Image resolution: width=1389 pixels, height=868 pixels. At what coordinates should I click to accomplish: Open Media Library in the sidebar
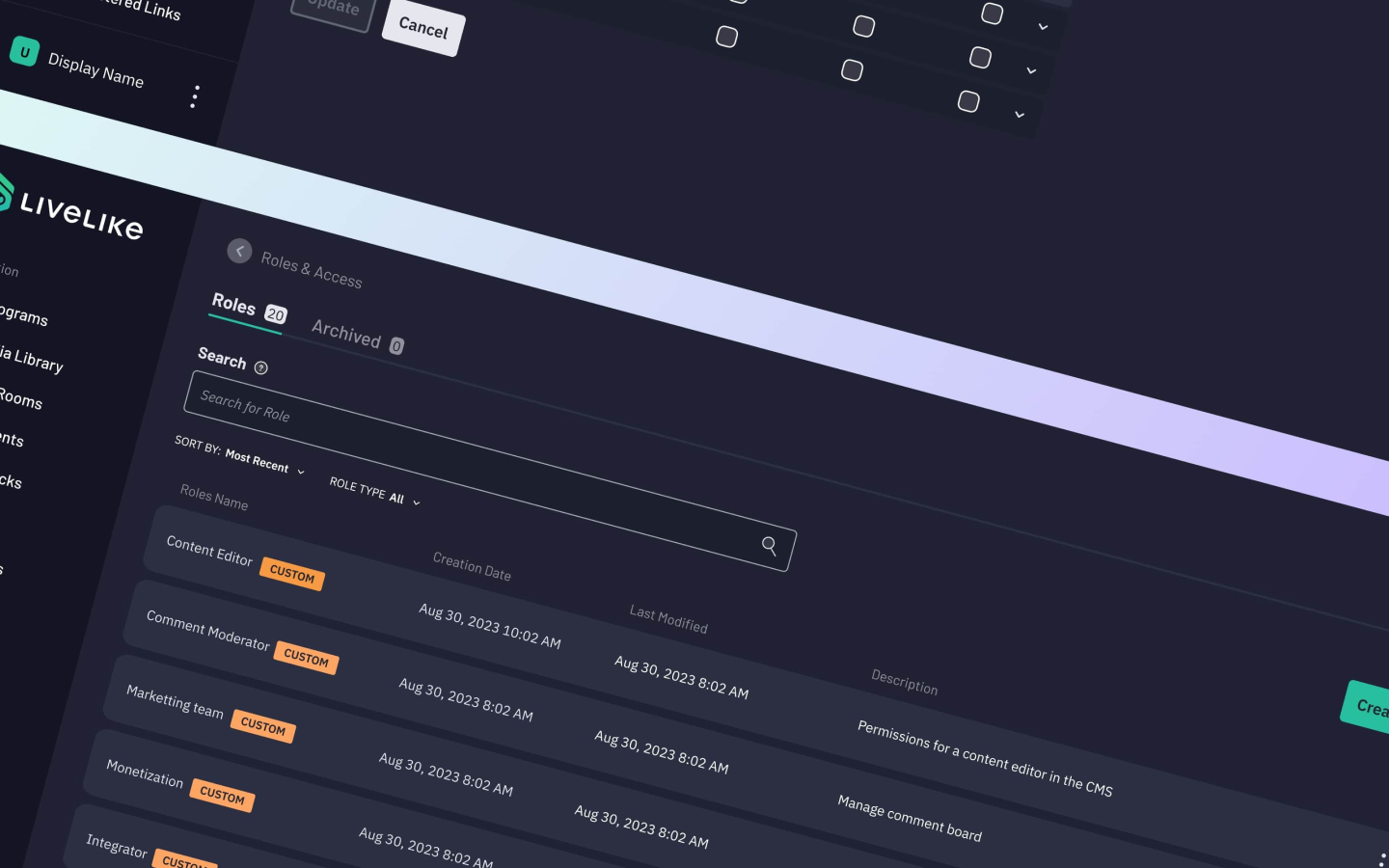coord(31,359)
